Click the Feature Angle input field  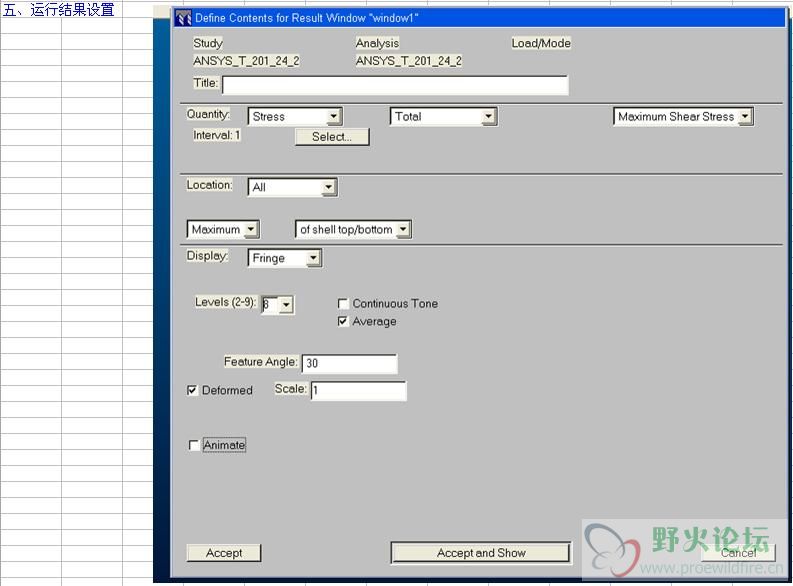(x=349, y=364)
